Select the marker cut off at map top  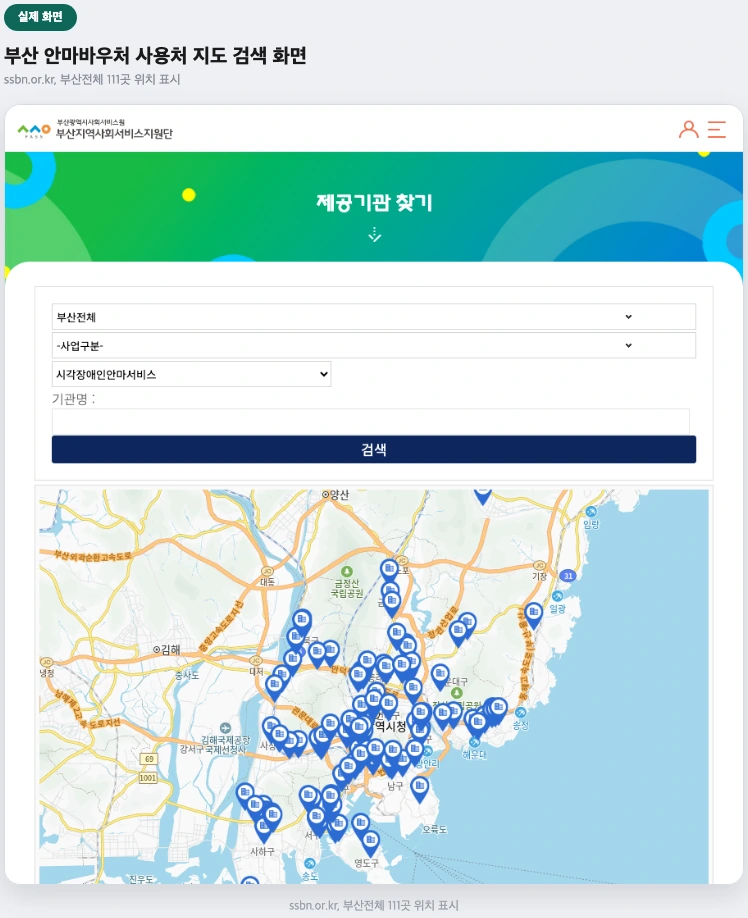pos(482,495)
